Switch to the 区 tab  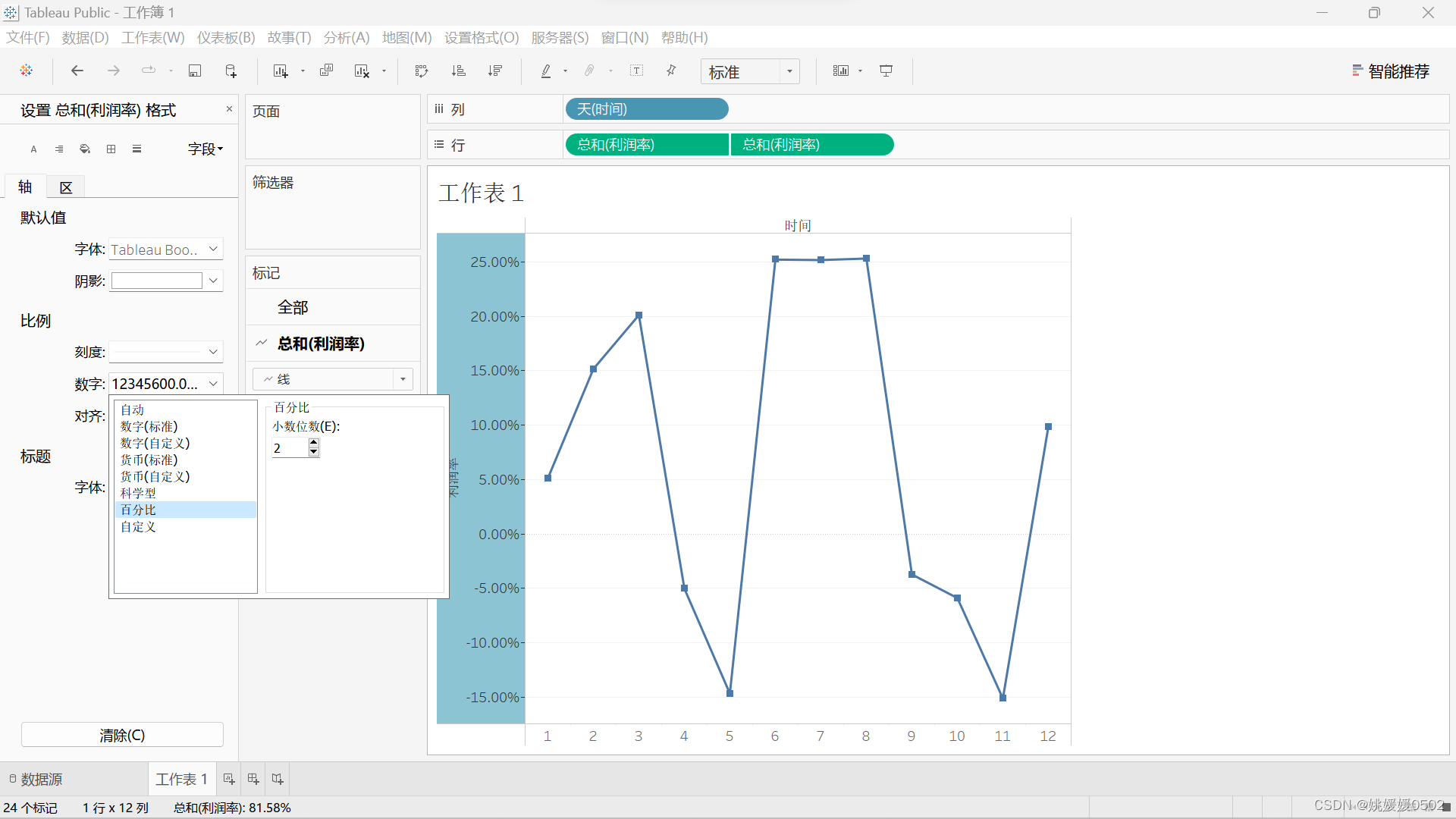(66, 187)
